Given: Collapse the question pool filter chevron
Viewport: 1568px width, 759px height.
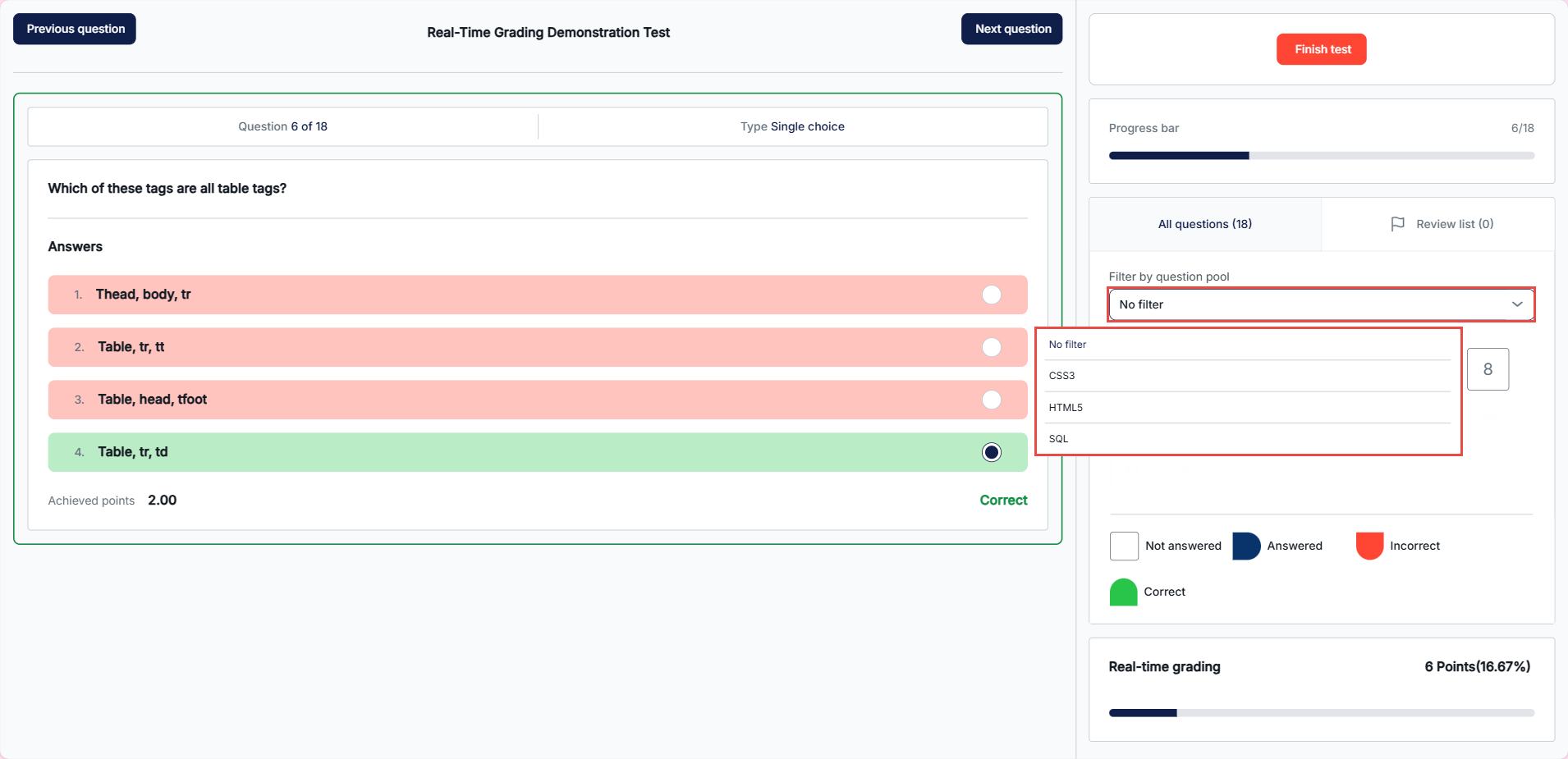Looking at the screenshot, I should click(1516, 304).
